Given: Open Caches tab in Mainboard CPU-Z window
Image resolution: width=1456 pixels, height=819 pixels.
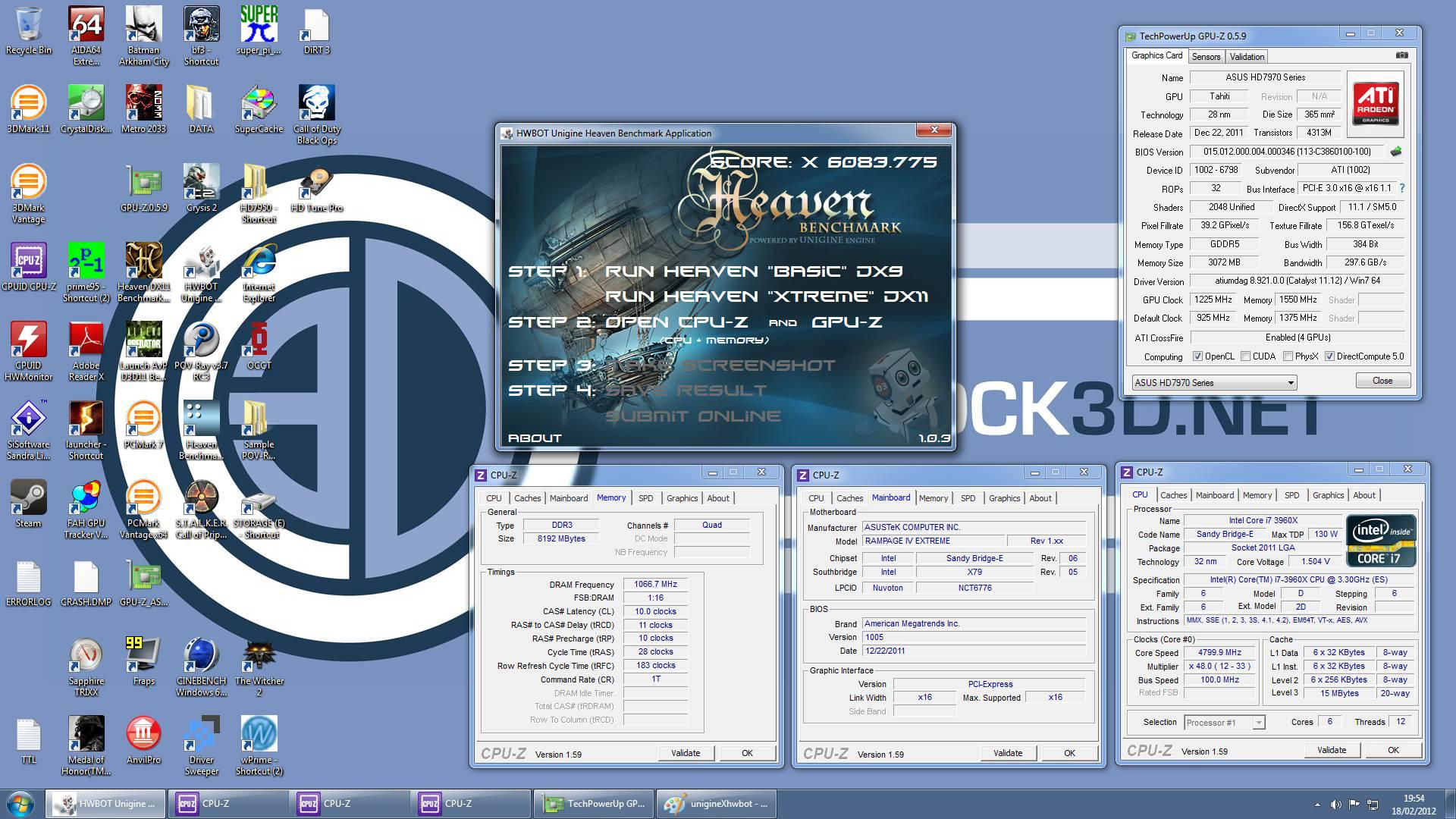Looking at the screenshot, I should coord(849,498).
